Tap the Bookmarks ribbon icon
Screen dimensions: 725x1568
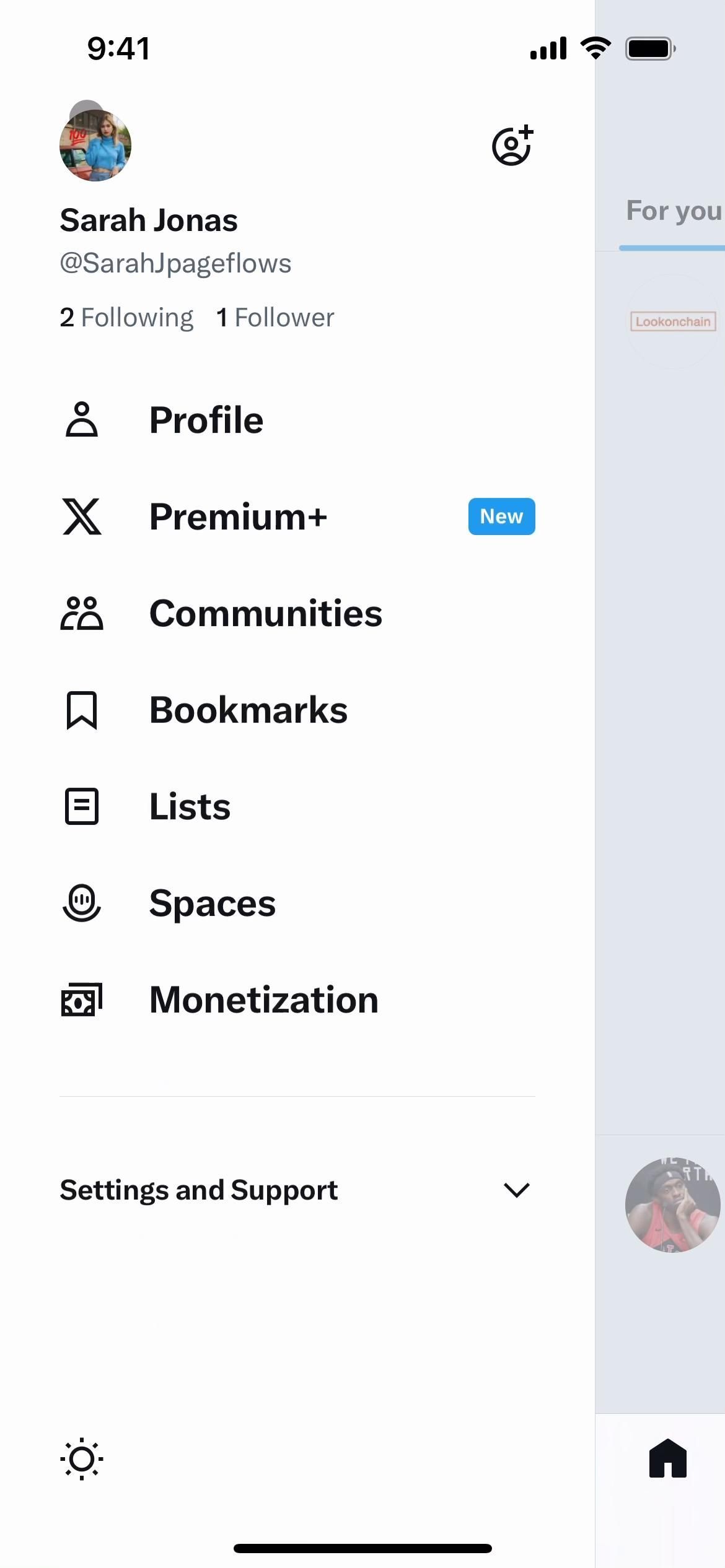click(82, 710)
